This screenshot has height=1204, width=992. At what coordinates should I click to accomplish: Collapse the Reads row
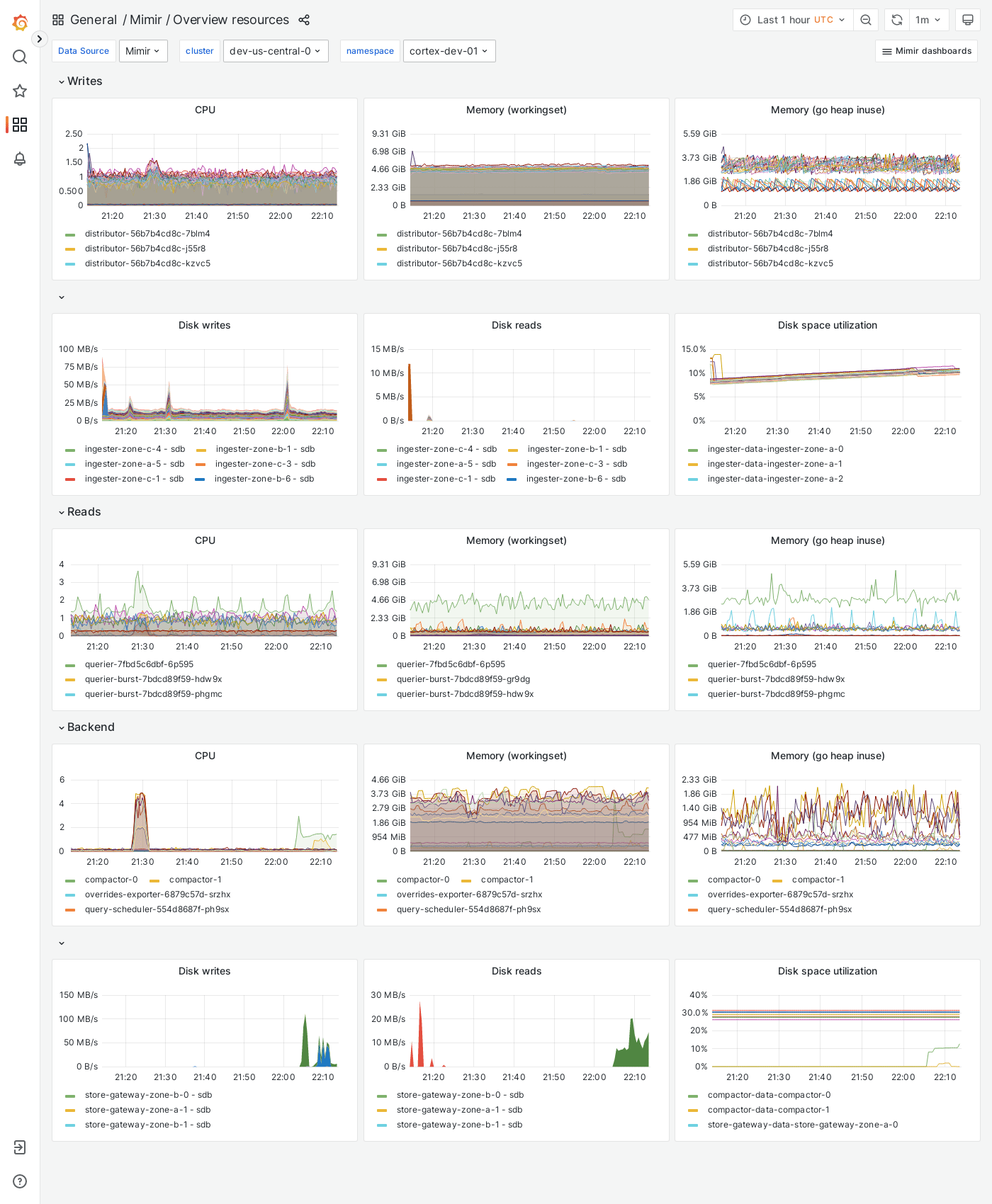pos(79,512)
